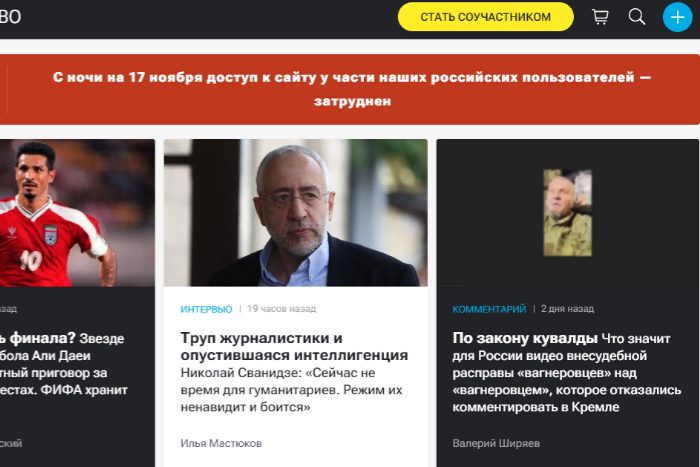Click the Сванидзе quote subtitle text

(x=292, y=390)
